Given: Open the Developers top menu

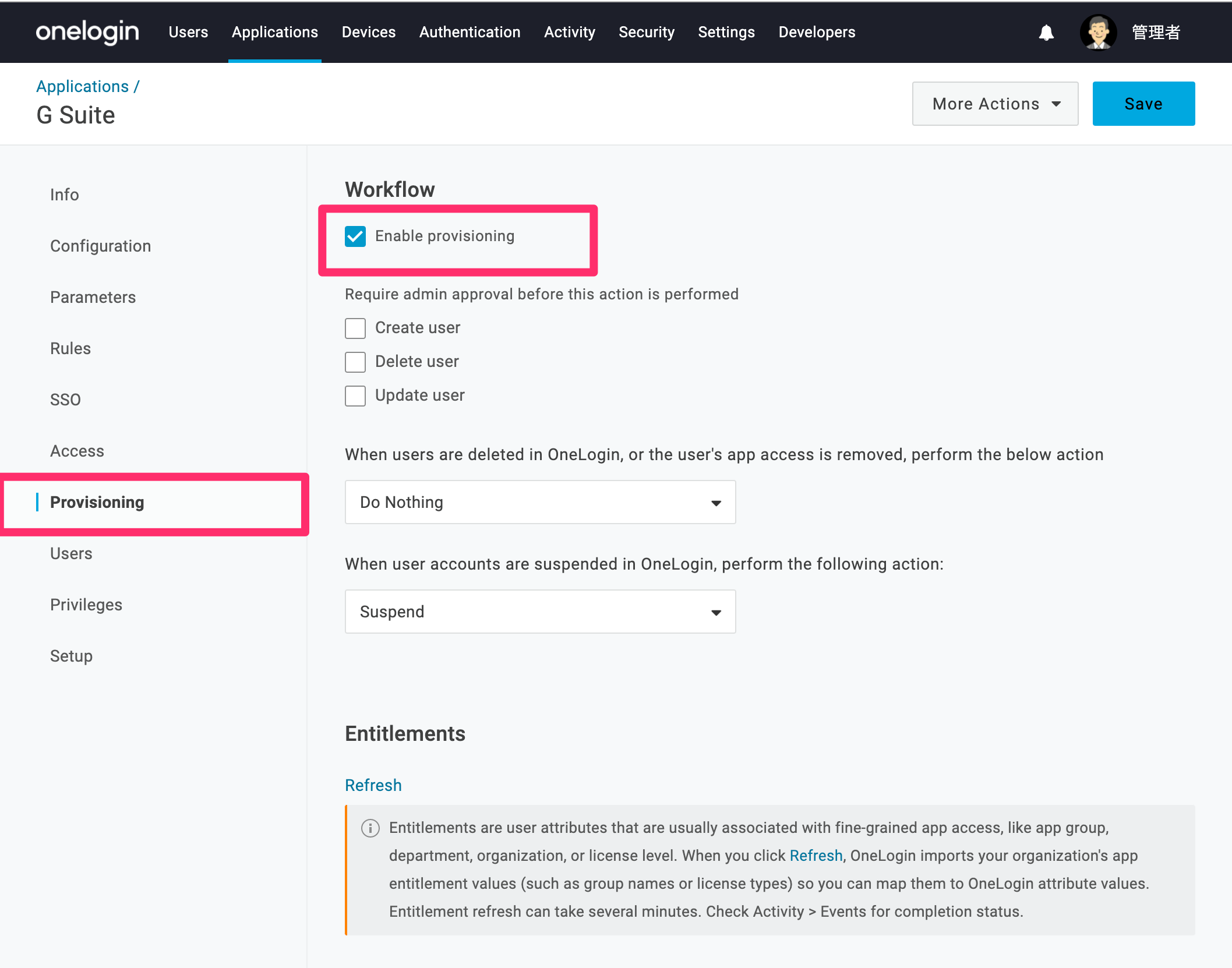Looking at the screenshot, I should pyautogui.click(x=817, y=32).
